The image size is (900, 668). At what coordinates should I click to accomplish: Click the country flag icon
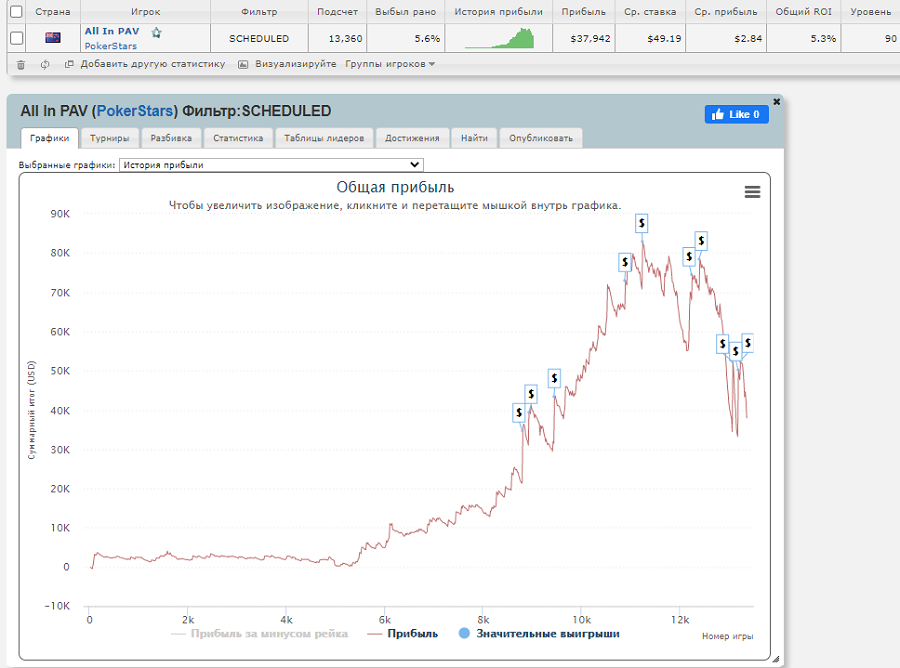[53, 38]
